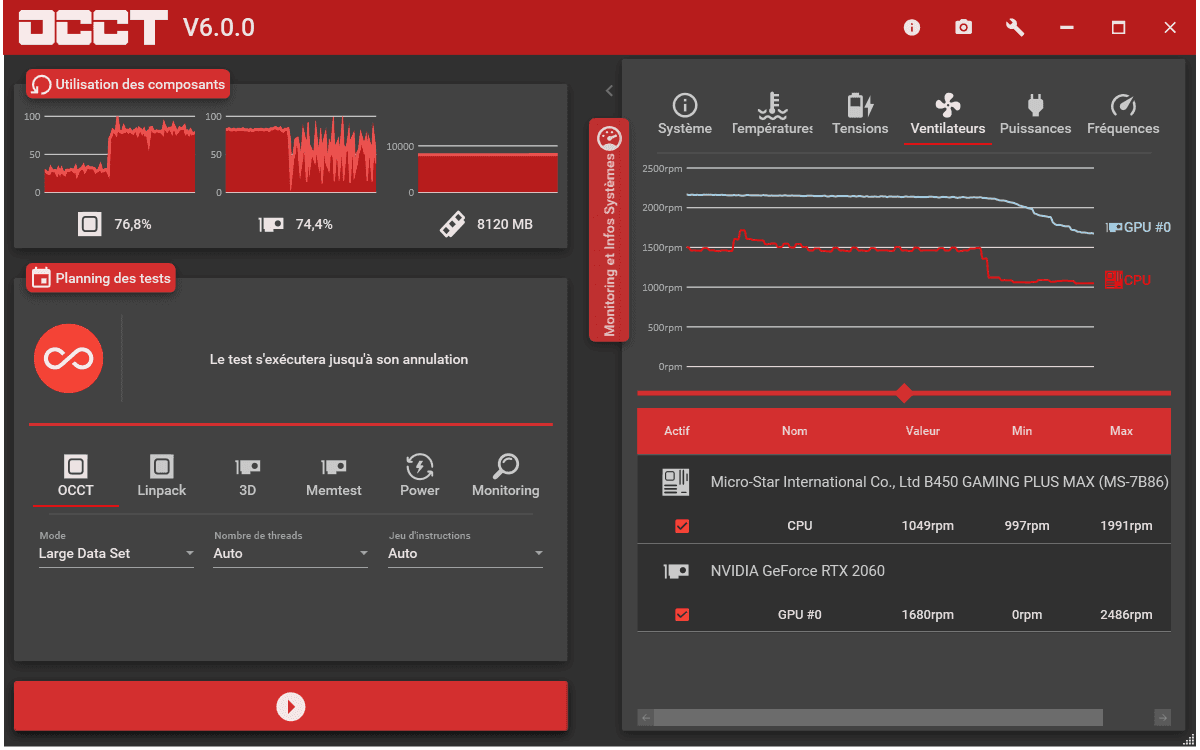Image resolution: width=1200 pixels, height=750 pixels.
Task: Click the CPU max value 1991rpm
Action: coord(1126,526)
